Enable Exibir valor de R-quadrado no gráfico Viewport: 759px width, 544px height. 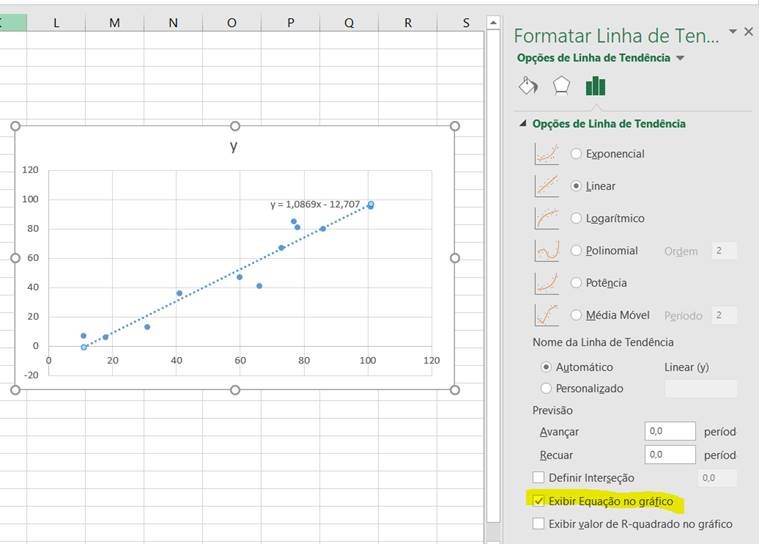539,524
